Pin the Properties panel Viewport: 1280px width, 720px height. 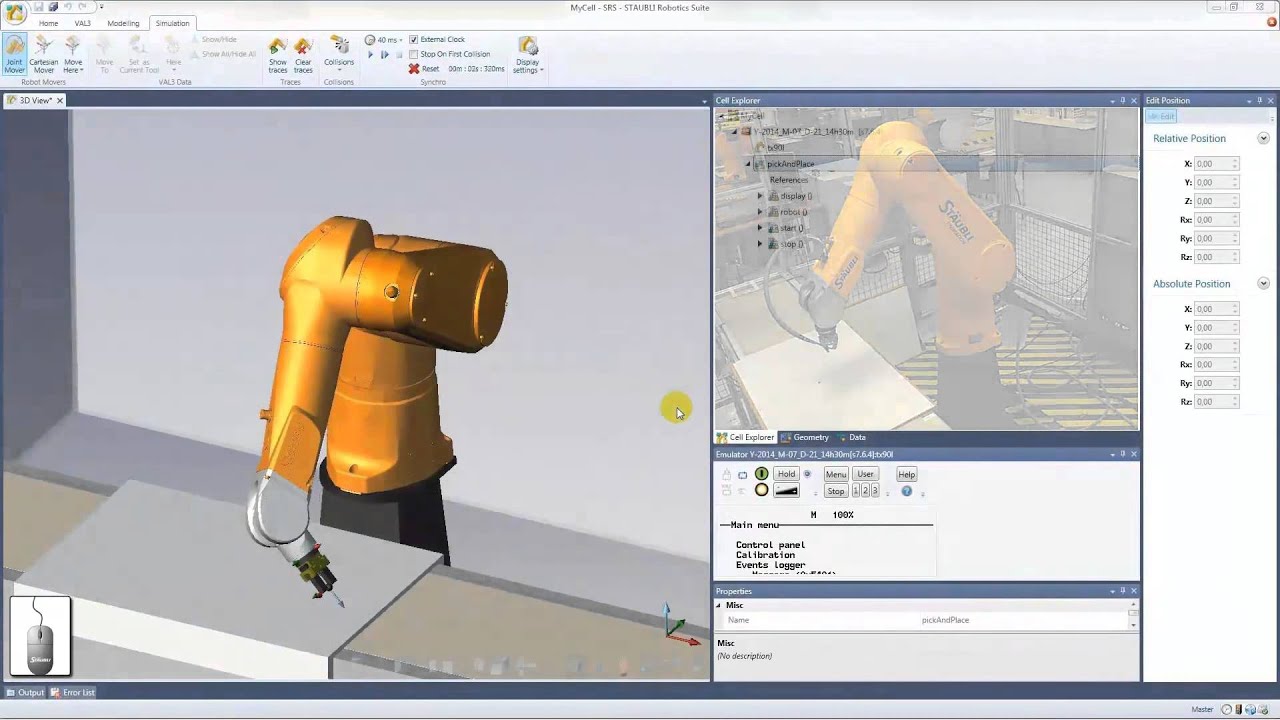point(1123,591)
